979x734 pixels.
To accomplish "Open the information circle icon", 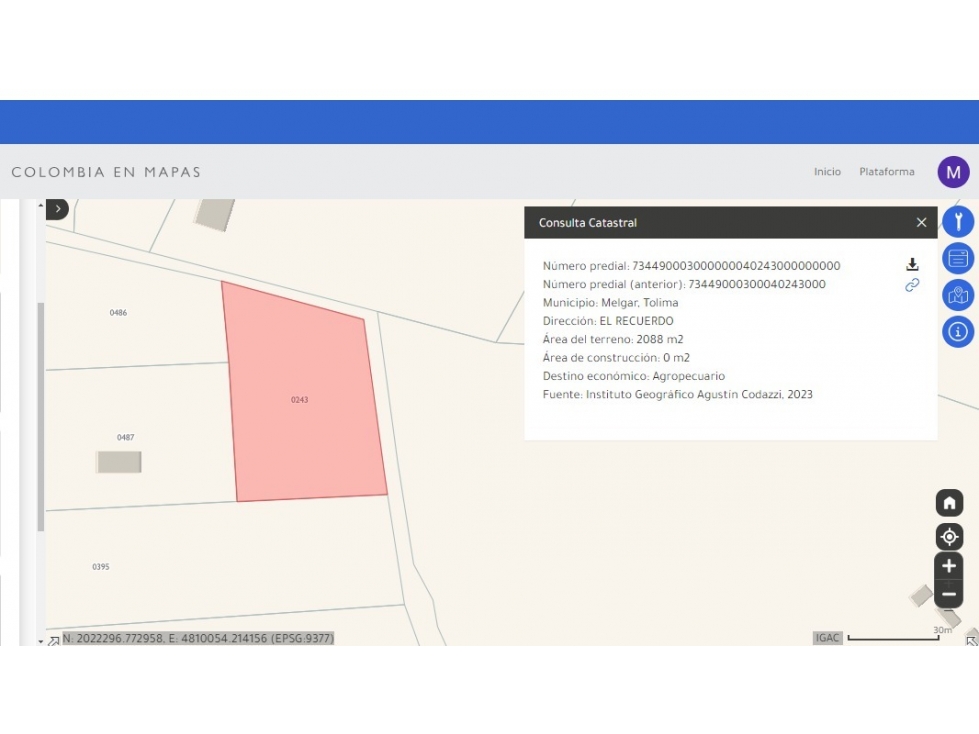I will [958, 332].
